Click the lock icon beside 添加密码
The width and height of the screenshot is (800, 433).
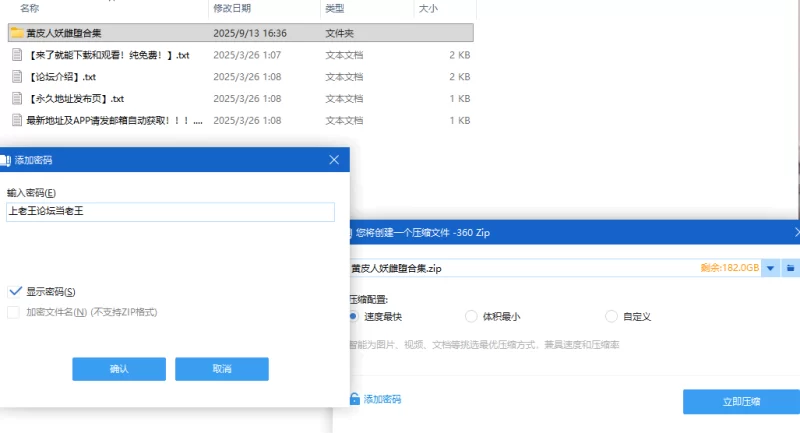tap(354, 399)
